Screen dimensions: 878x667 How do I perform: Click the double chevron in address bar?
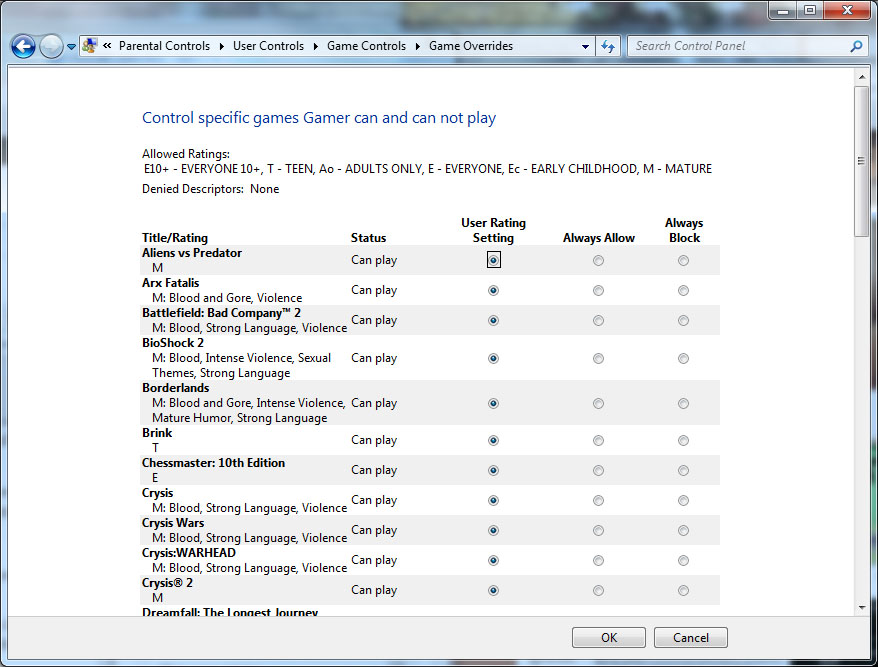[x=107, y=46]
